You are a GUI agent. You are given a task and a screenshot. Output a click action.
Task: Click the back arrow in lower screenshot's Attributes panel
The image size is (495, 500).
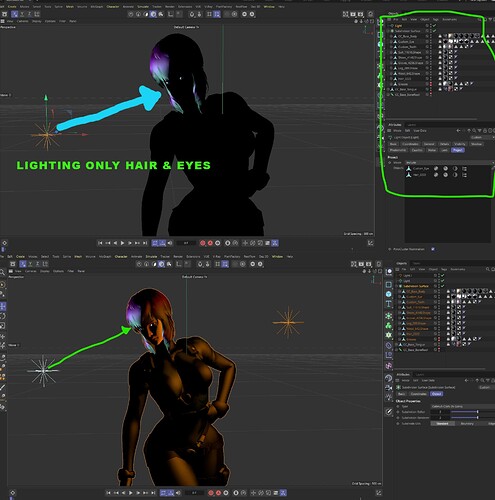[467, 380]
